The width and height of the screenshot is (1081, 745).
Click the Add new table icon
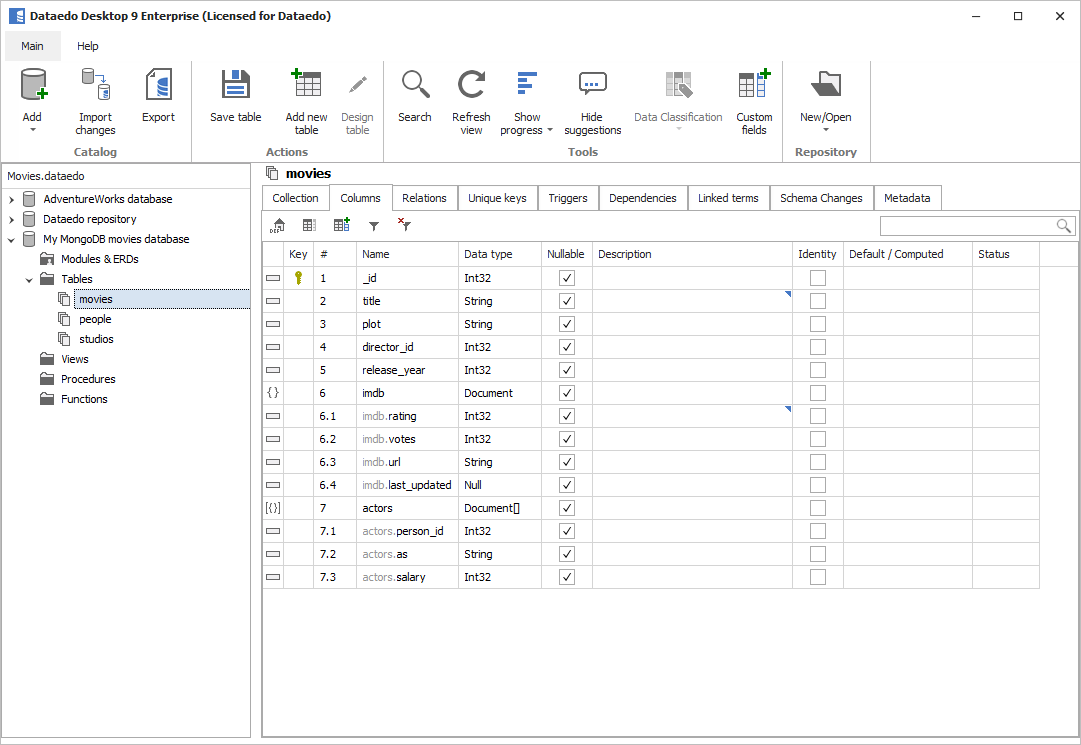306,86
